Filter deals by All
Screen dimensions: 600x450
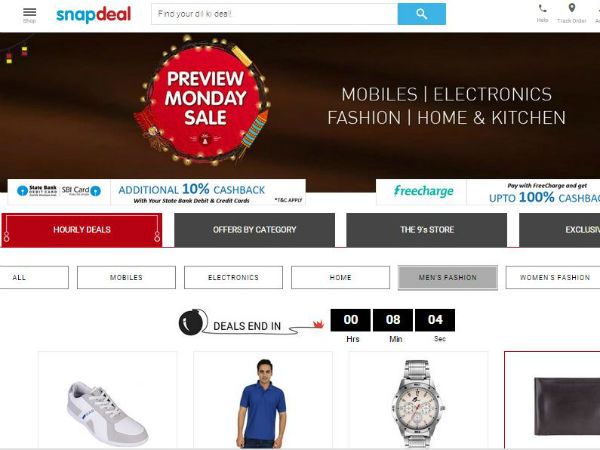tap(34, 277)
